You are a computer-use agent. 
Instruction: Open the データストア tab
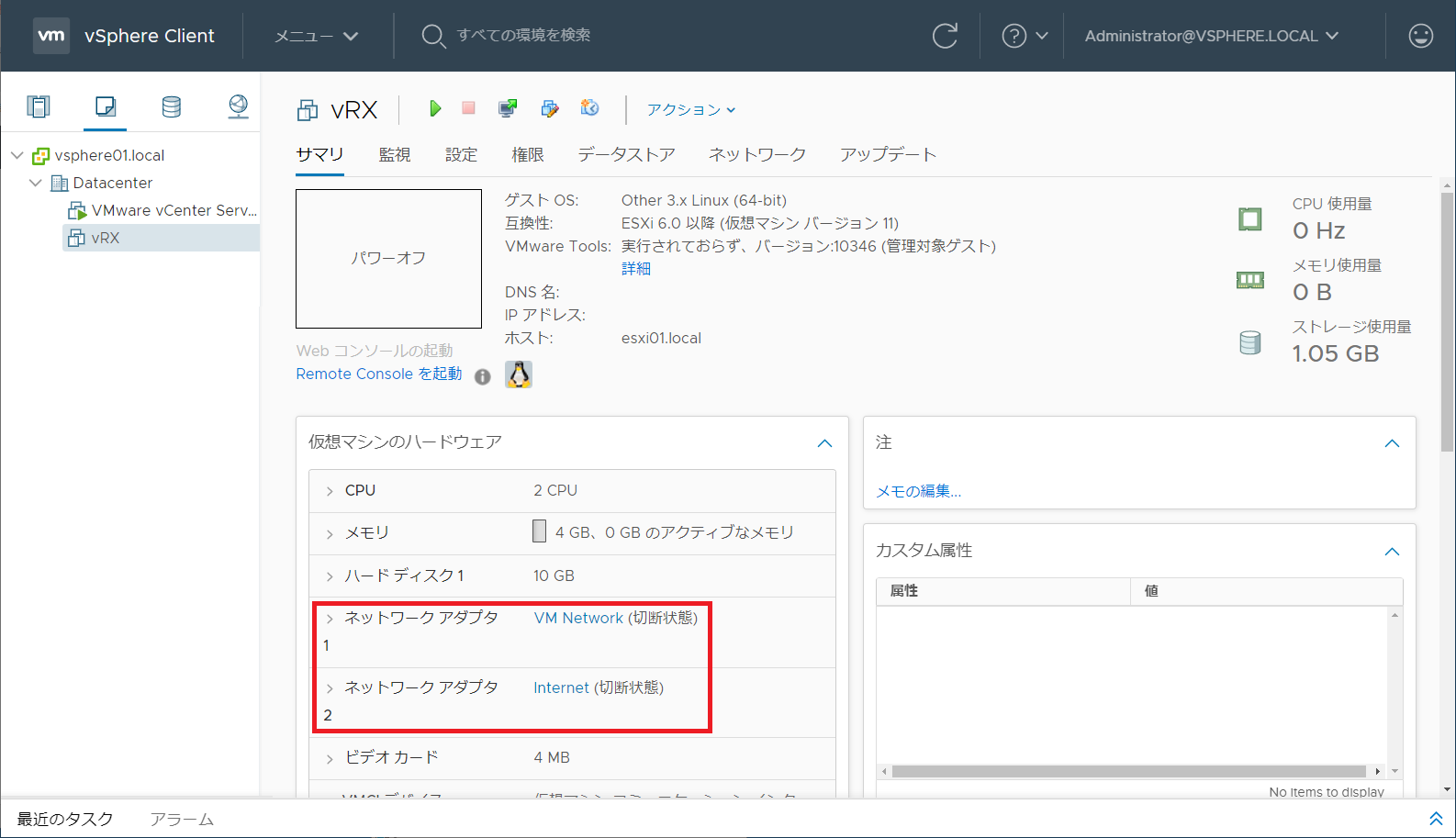[626, 154]
